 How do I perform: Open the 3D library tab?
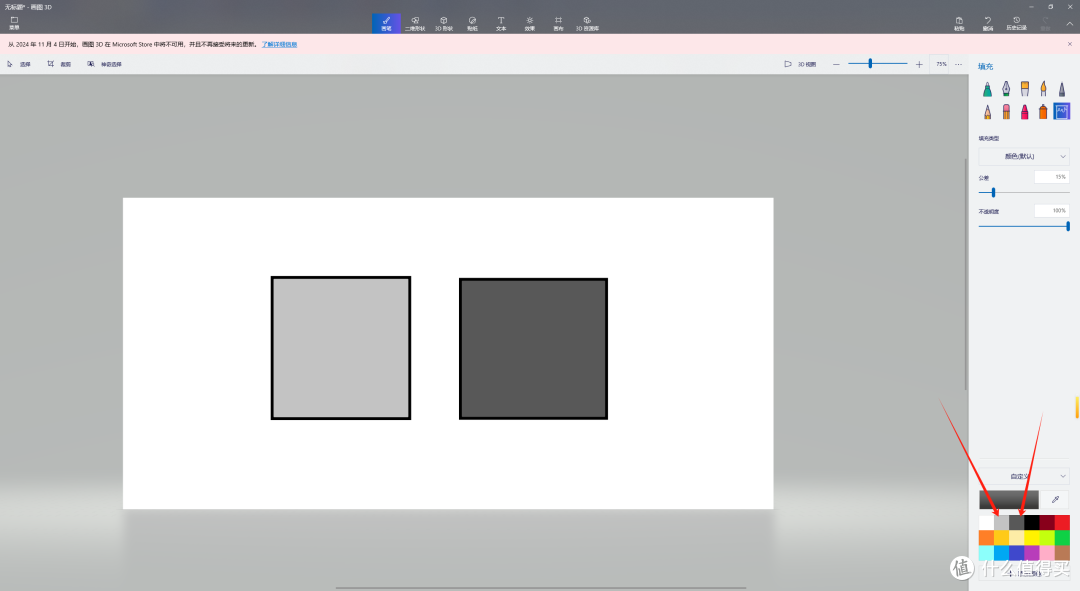click(x=587, y=23)
